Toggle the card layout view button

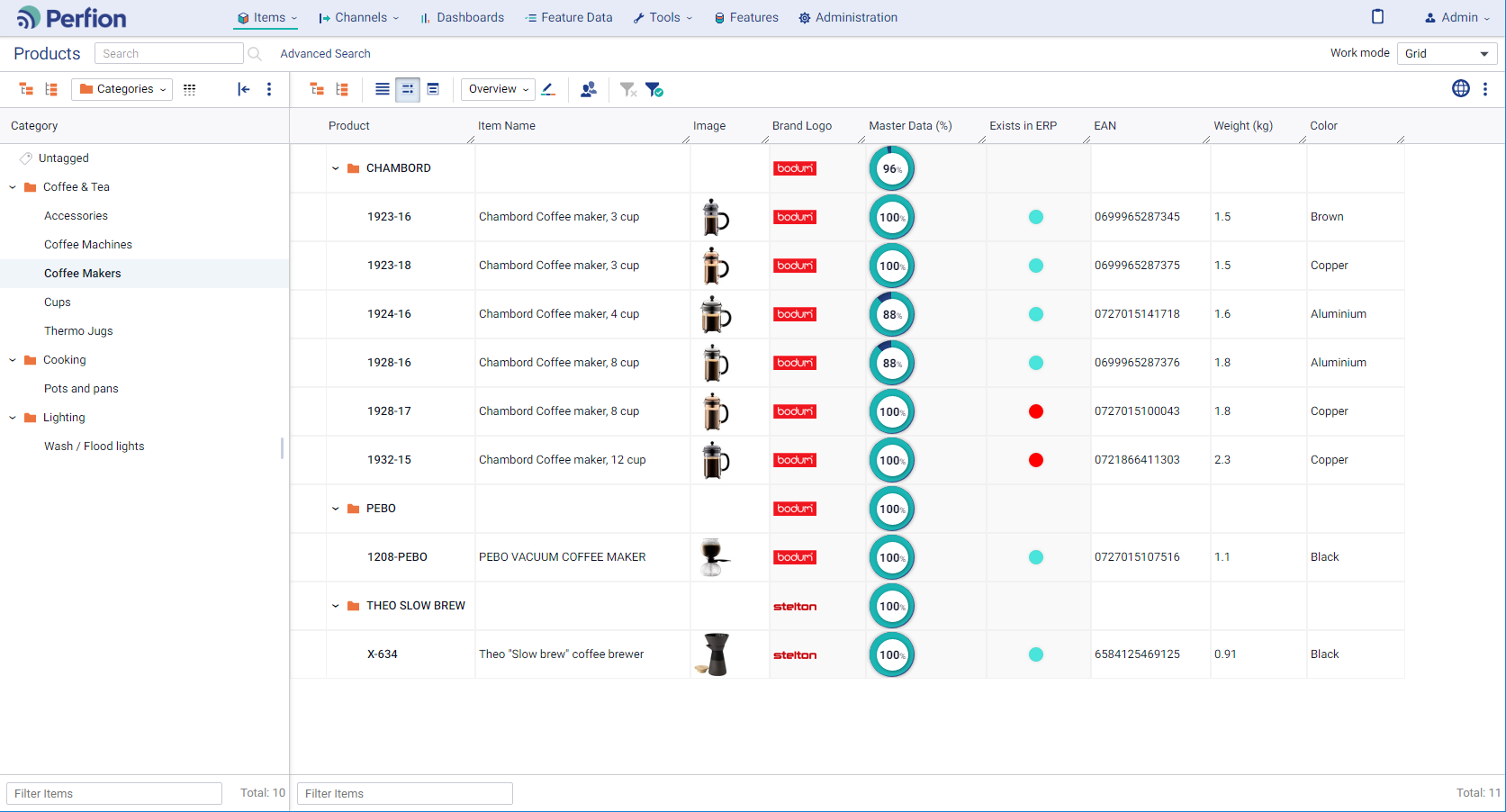pyautogui.click(x=433, y=89)
